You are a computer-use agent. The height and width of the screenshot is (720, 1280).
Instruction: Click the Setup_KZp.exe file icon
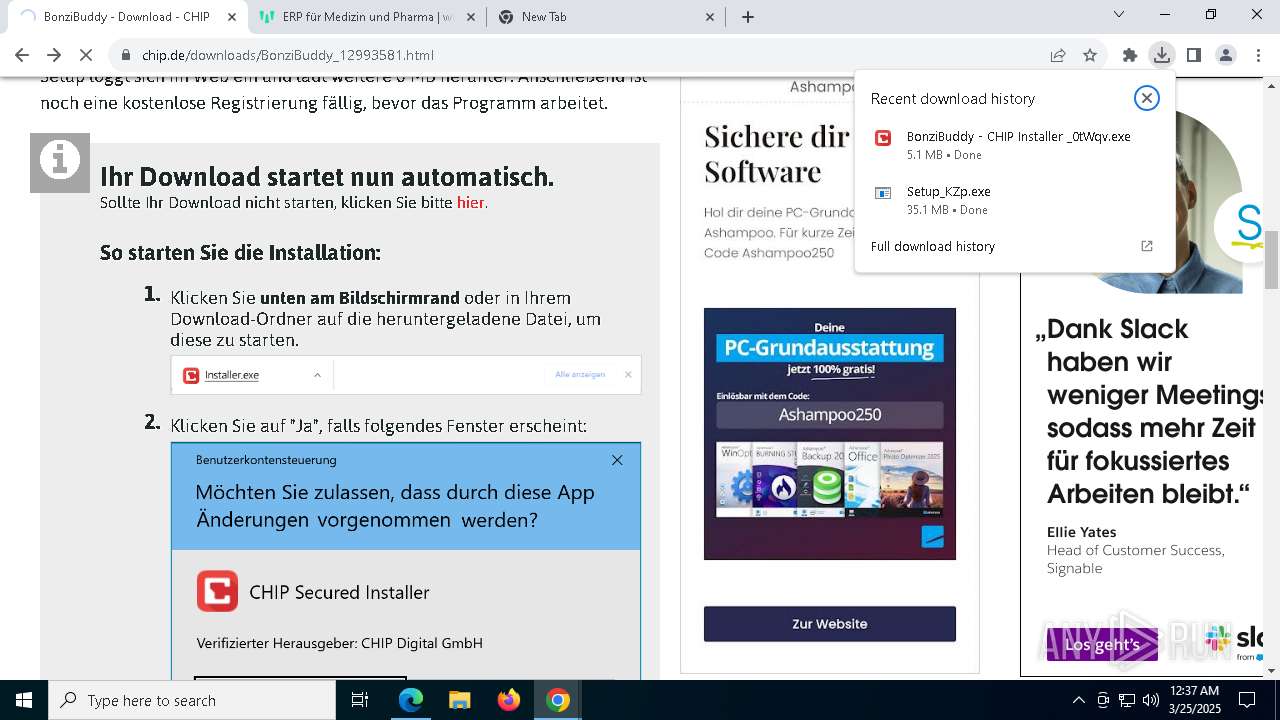[x=883, y=193]
